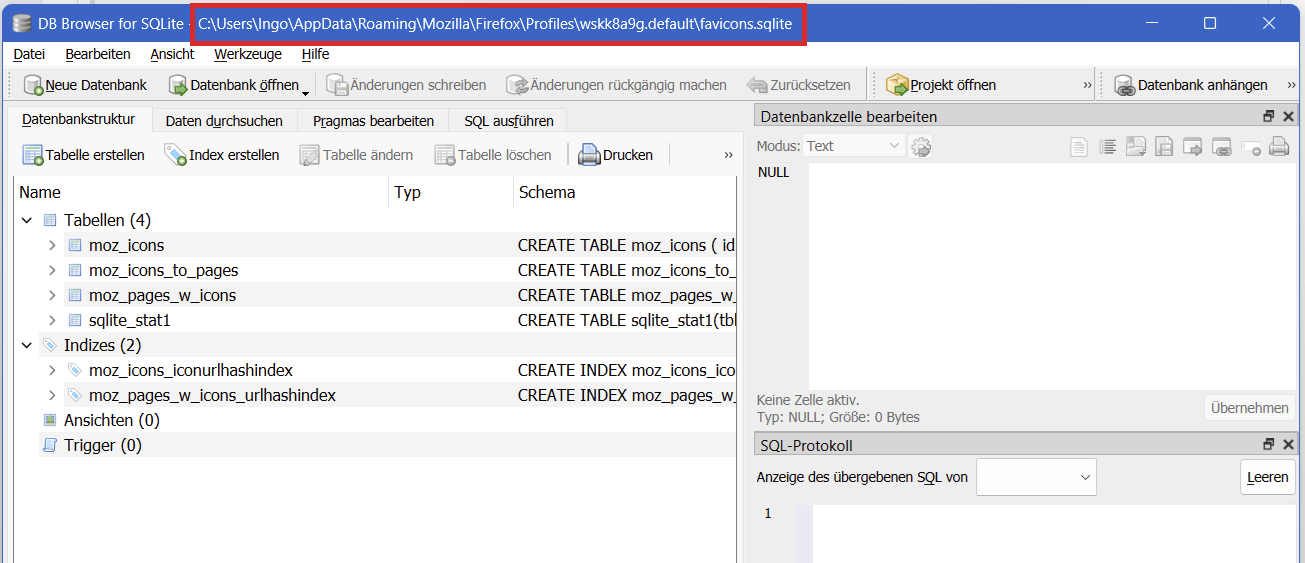Screen dimensions: 1305x563
Task: Expand the moz_icons table node
Action: [x=52, y=245]
